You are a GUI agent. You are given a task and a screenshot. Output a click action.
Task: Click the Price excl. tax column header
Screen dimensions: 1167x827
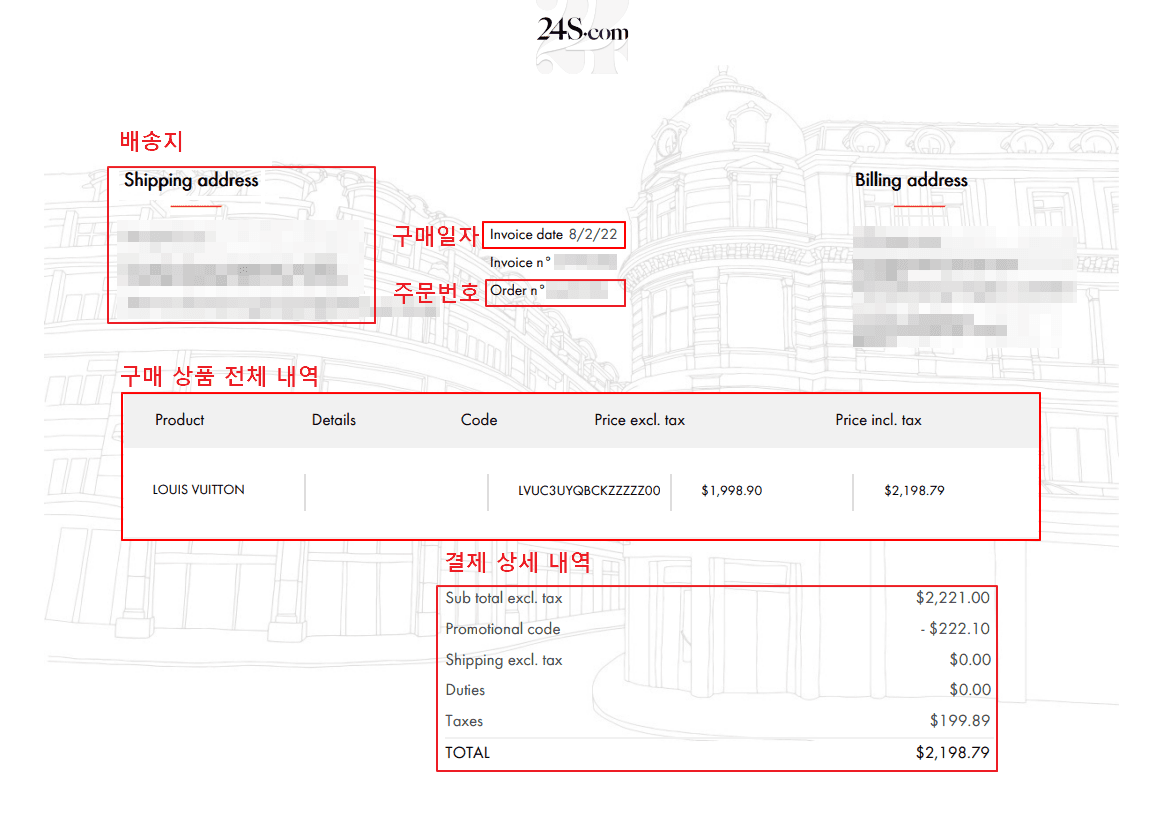(639, 420)
